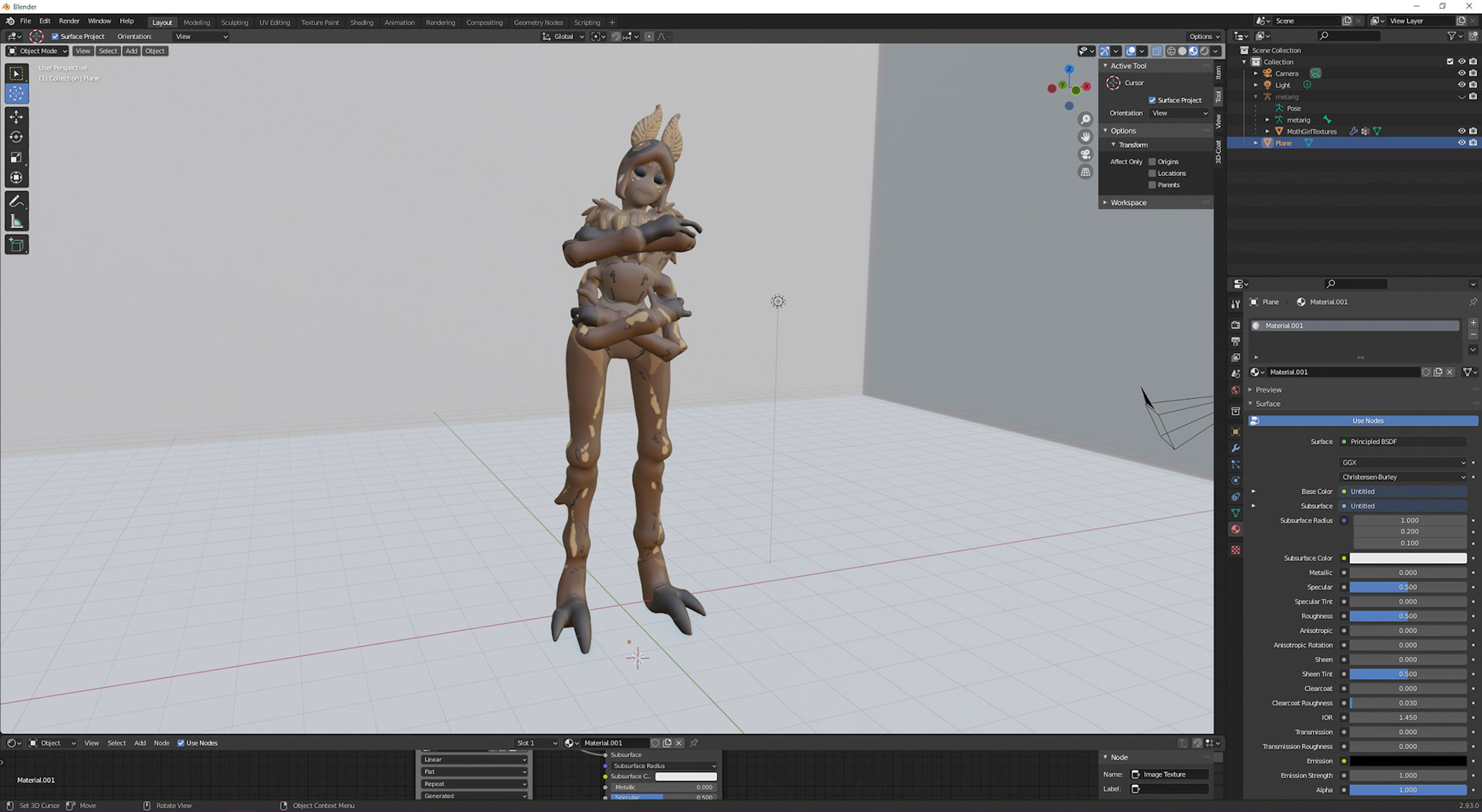The width and height of the screenshot is (1482, 812).
Task: Click the viewport zoom magnifier gizmo
Action: tap(1085, 119)
